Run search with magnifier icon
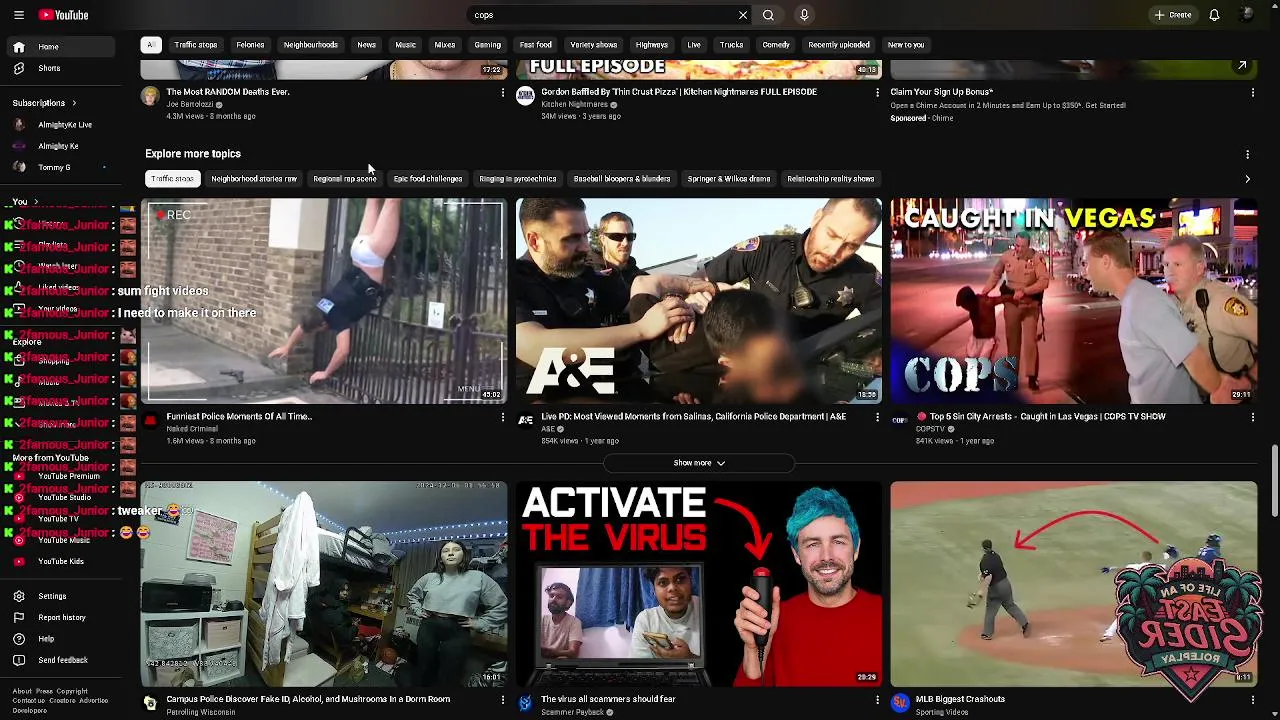Screen dimensions: 1280x720 tap(768, 15)
